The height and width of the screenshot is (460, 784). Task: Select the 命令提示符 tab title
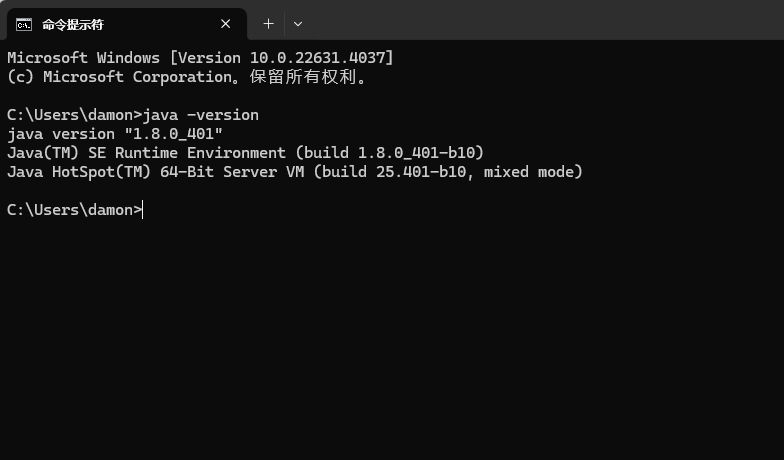tap(73, 24)
